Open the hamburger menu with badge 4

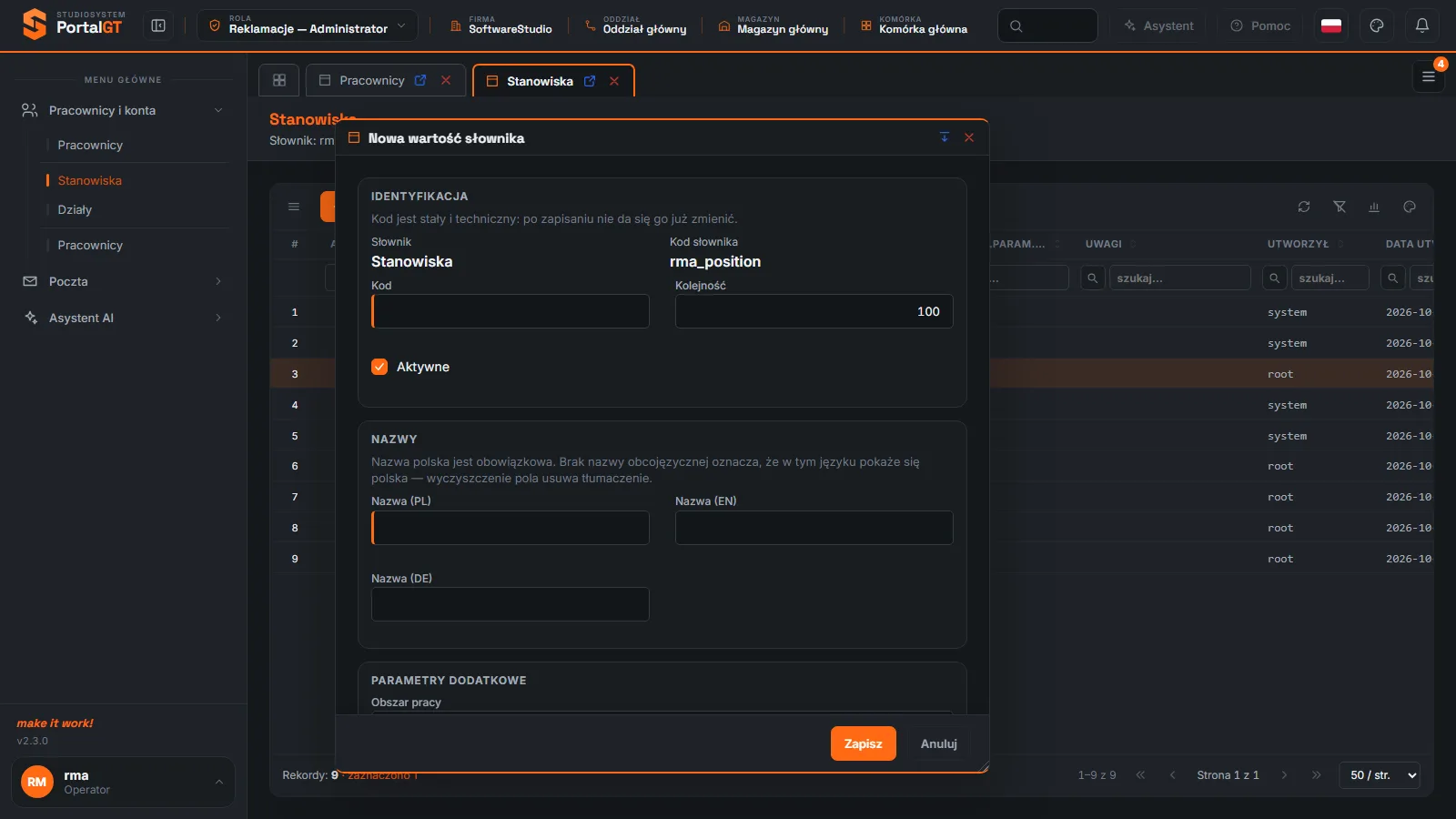1429,77
